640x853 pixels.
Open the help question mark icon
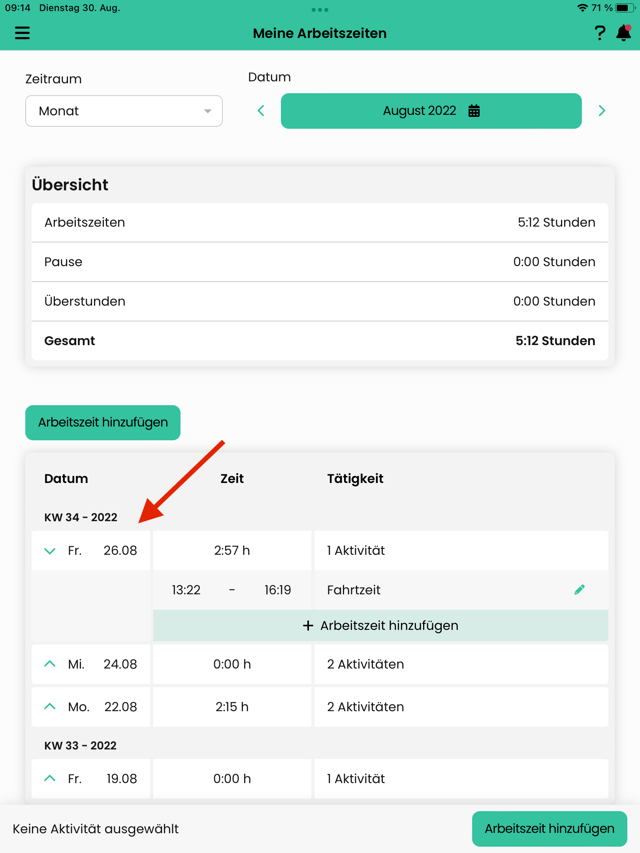click(x=600, y=33)
